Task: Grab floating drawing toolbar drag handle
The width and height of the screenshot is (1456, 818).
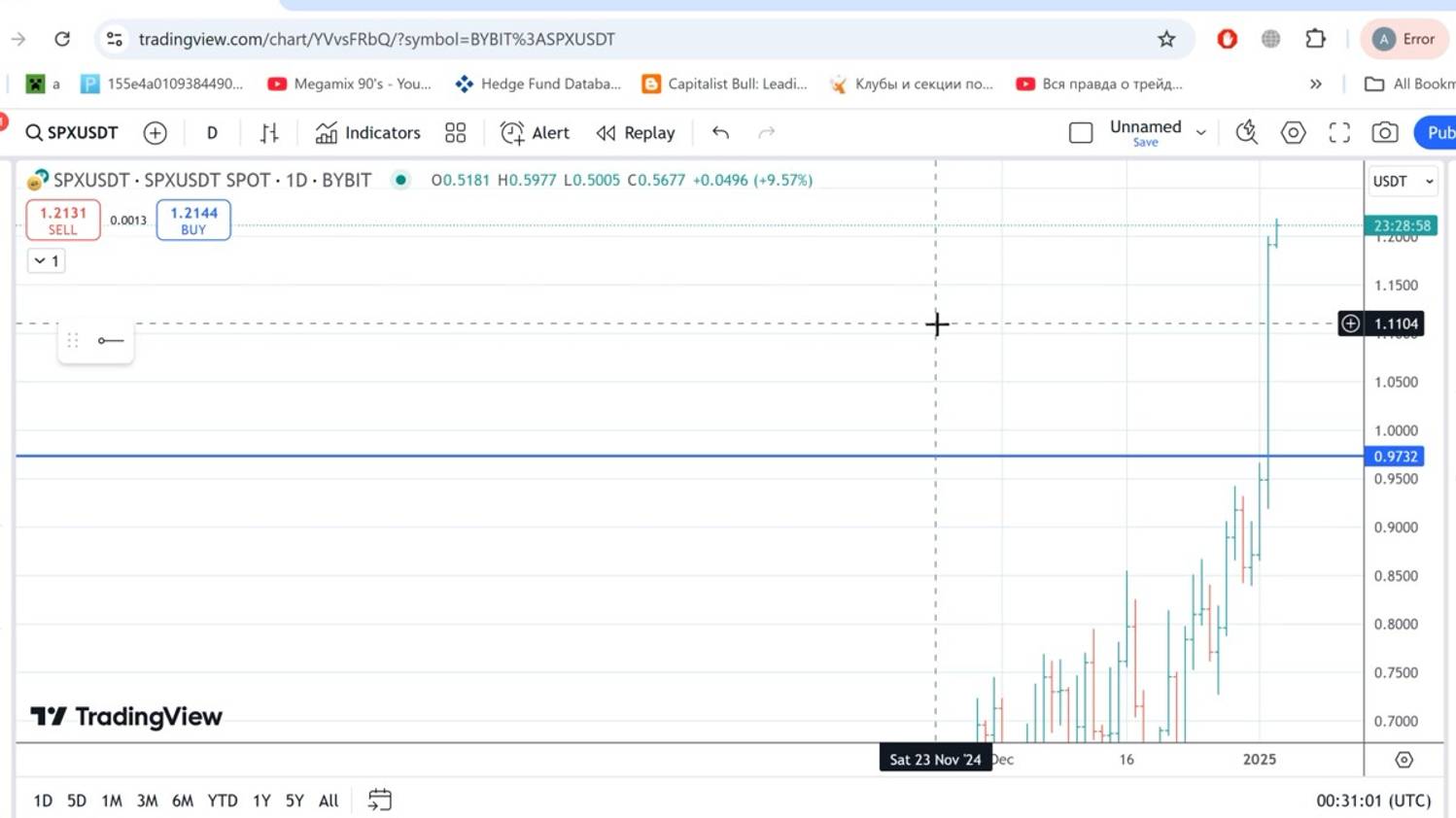Action: tap(73, 341)
